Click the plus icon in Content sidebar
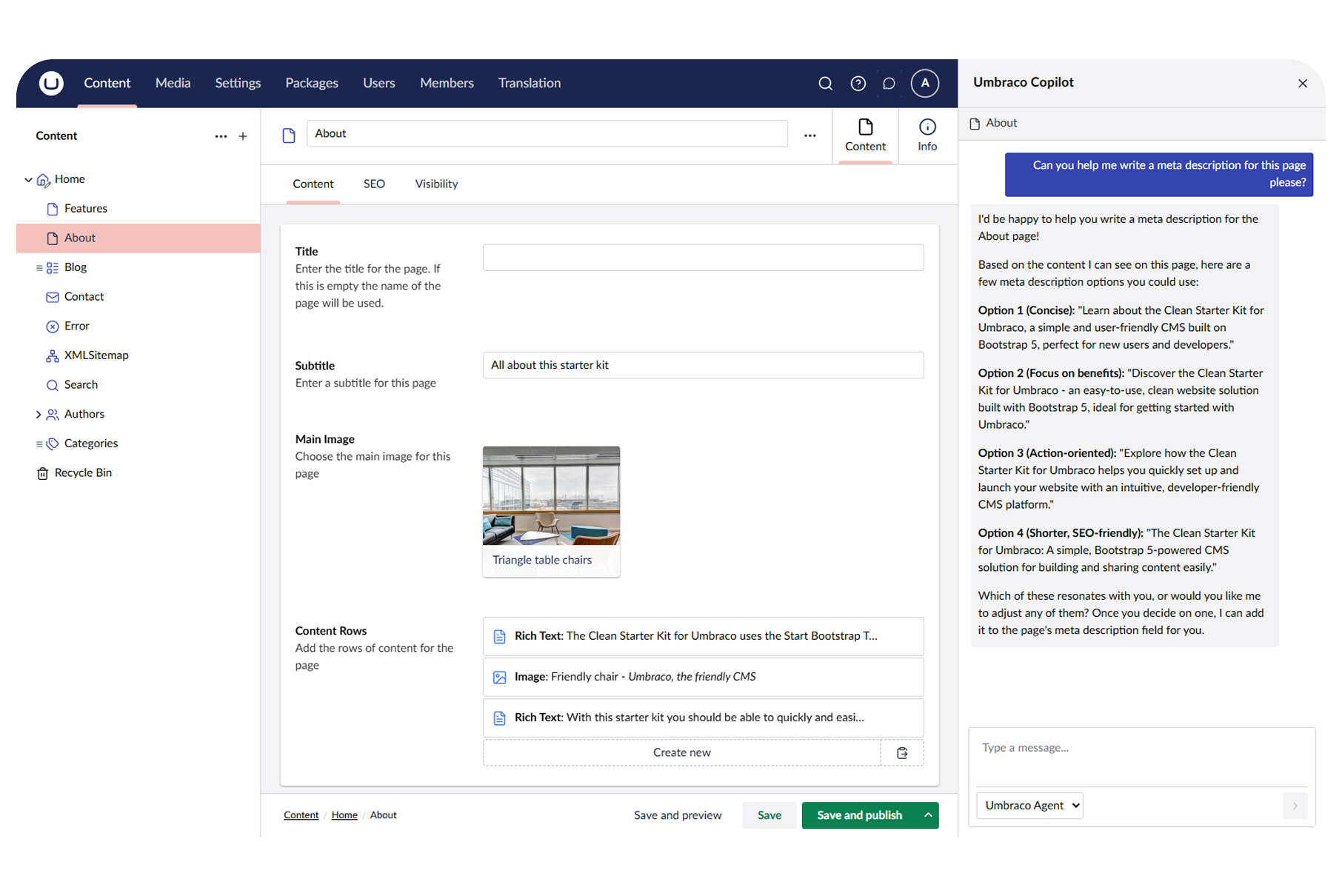This screenshot has height=896, width=1342. (x=243, y=136)
